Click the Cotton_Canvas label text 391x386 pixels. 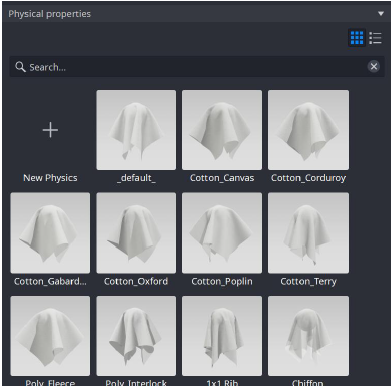click(222, 178)
